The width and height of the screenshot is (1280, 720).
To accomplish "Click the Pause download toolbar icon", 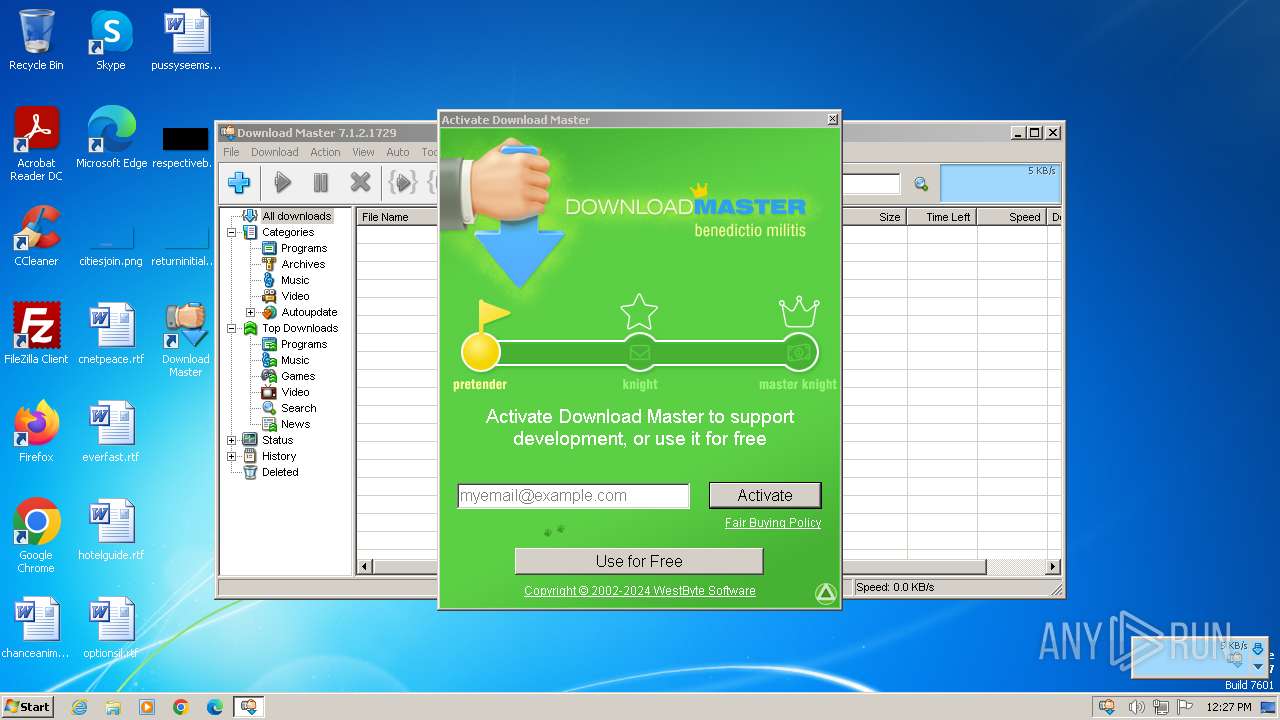I will click(x=321, y=182).
